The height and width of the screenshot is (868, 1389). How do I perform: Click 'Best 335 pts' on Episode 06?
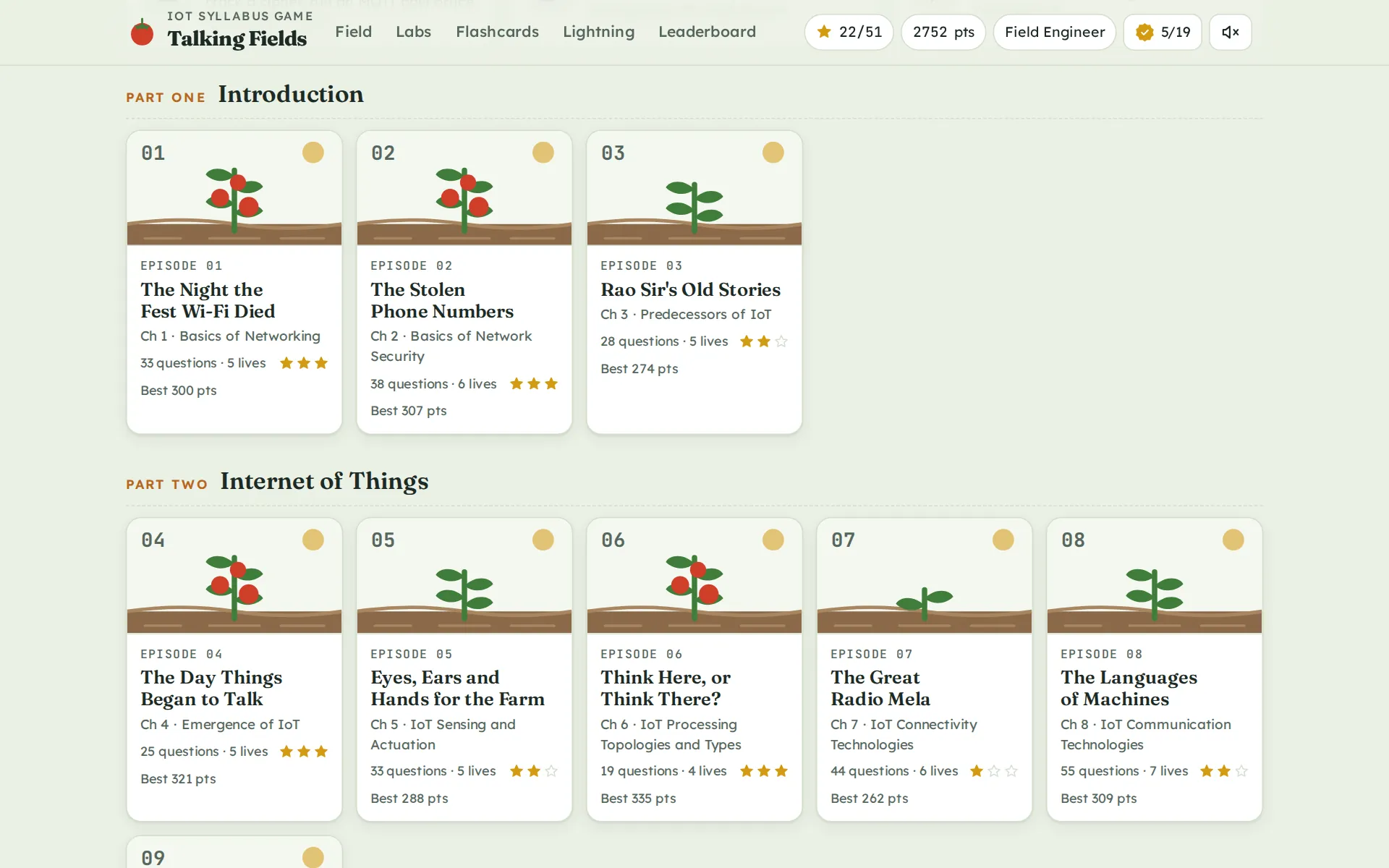pyautogui.click(x=638, y=799)
